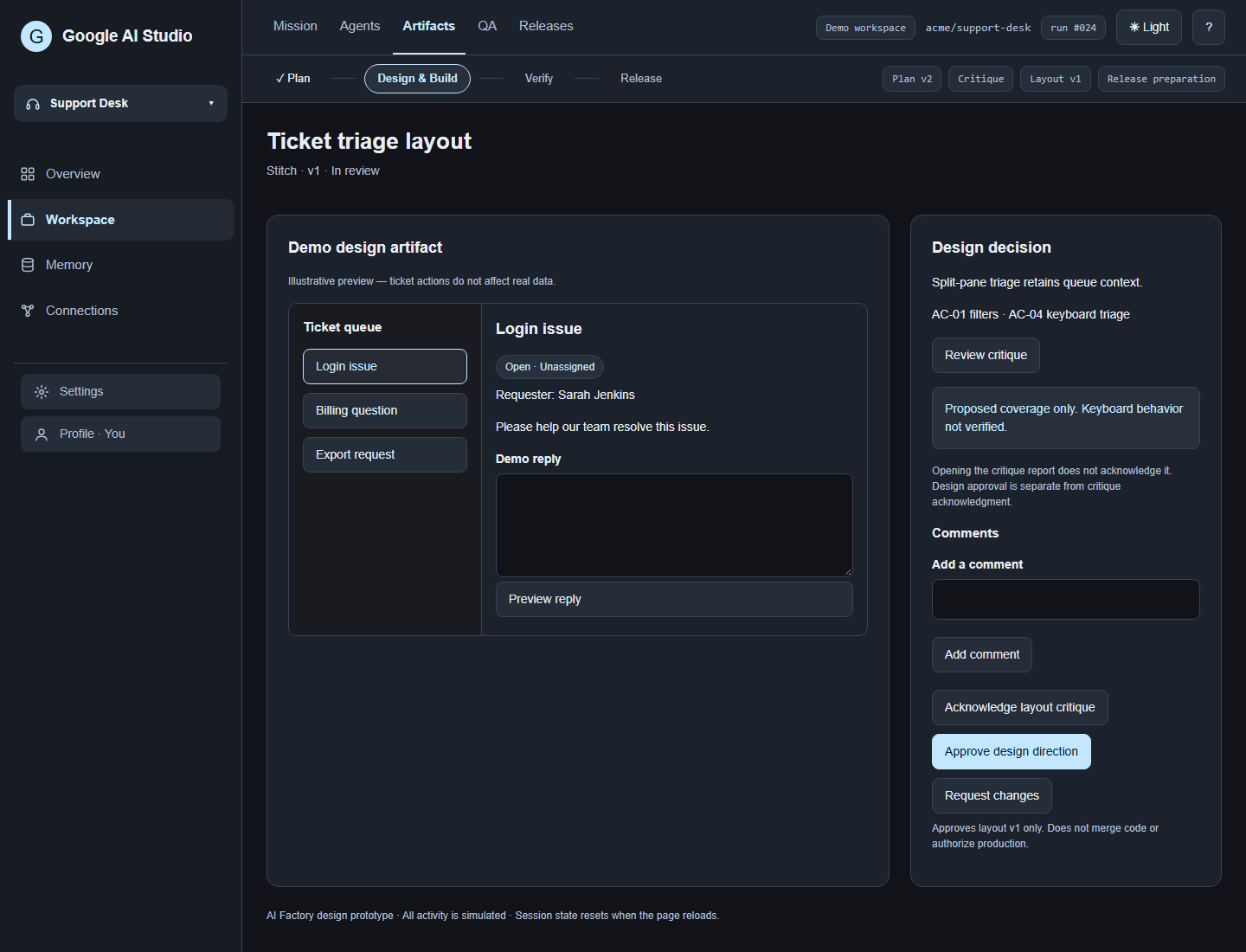The image size is (1246, 952).
Task: Click inside the Demo reply text area
Action: pos(674,525)
